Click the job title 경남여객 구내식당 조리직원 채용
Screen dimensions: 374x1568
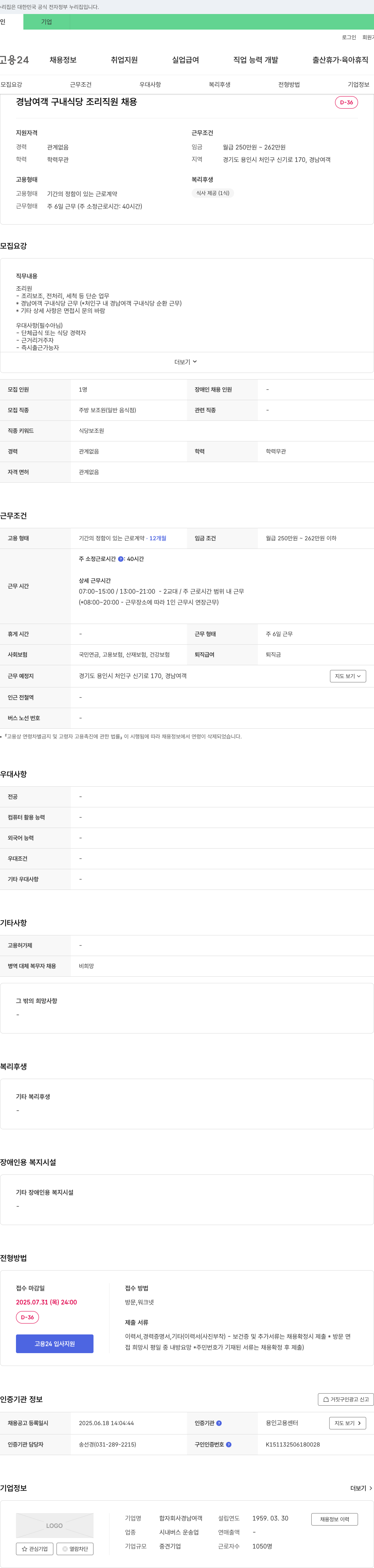76,102
